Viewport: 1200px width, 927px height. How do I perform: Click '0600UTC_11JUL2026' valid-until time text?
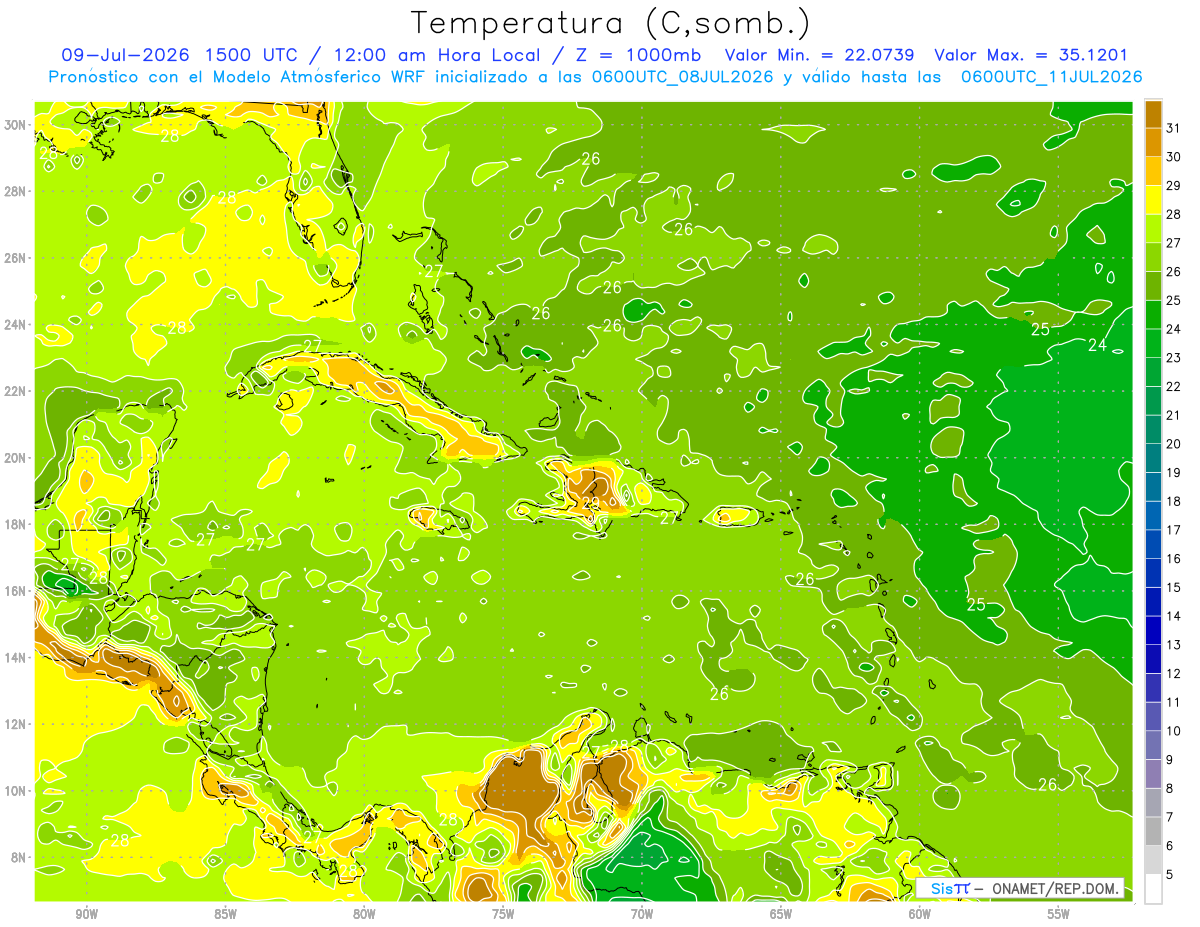1051,76
